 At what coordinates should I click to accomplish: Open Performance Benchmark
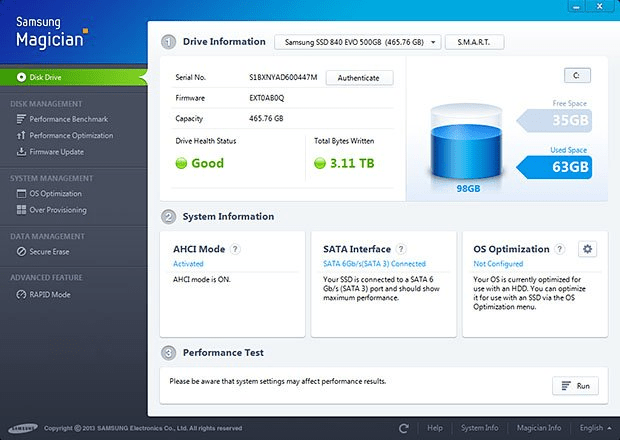tap(68, 119)
